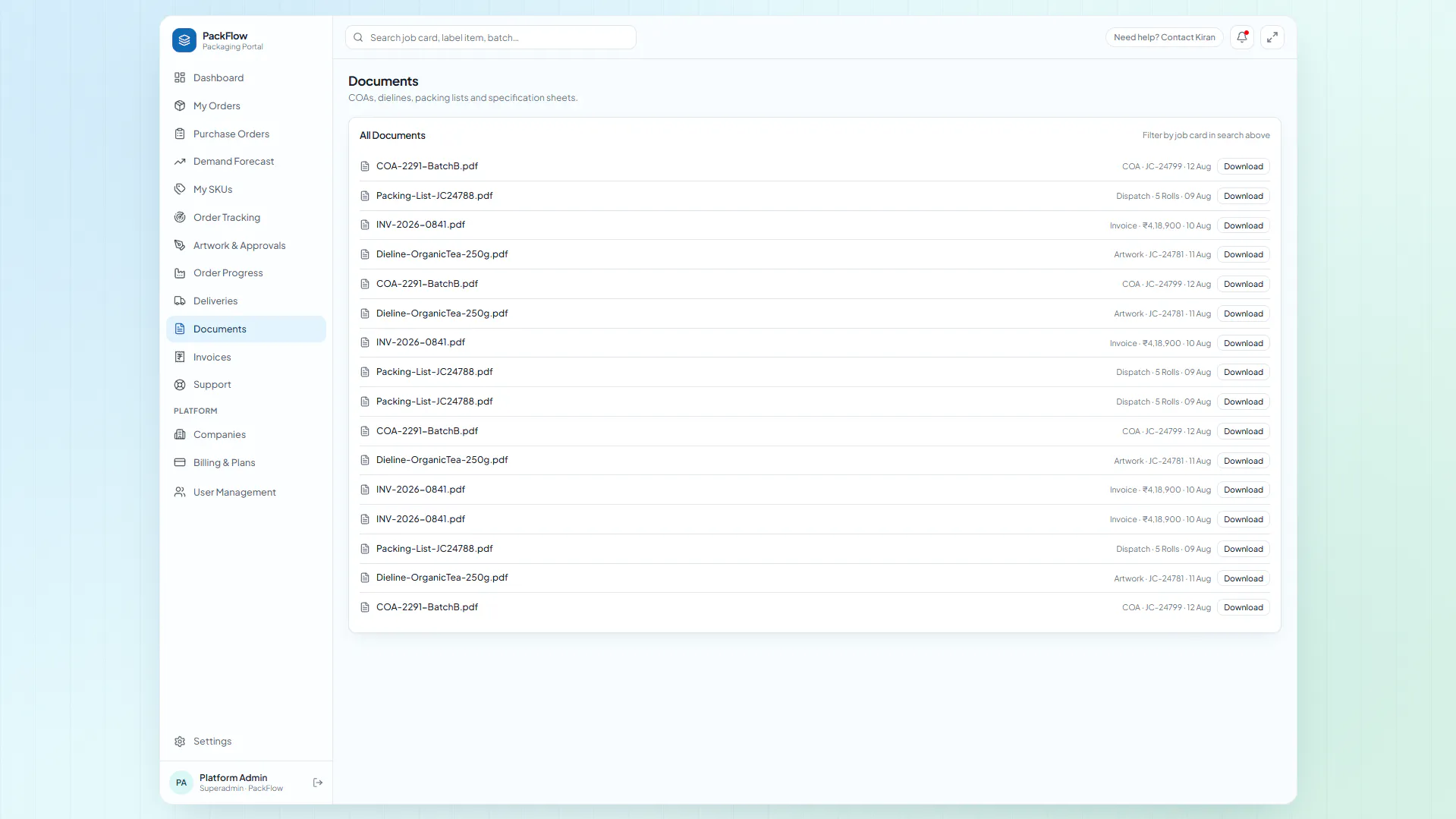Click the Billing & Plans card icon
This screenshot has width=1456, height=819.
180,462
